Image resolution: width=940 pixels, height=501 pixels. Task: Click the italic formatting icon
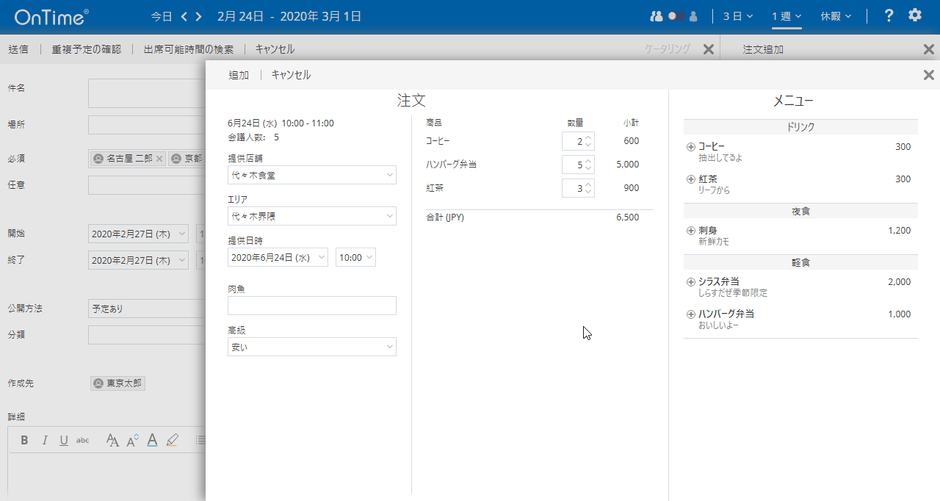(x=45, y=440)
